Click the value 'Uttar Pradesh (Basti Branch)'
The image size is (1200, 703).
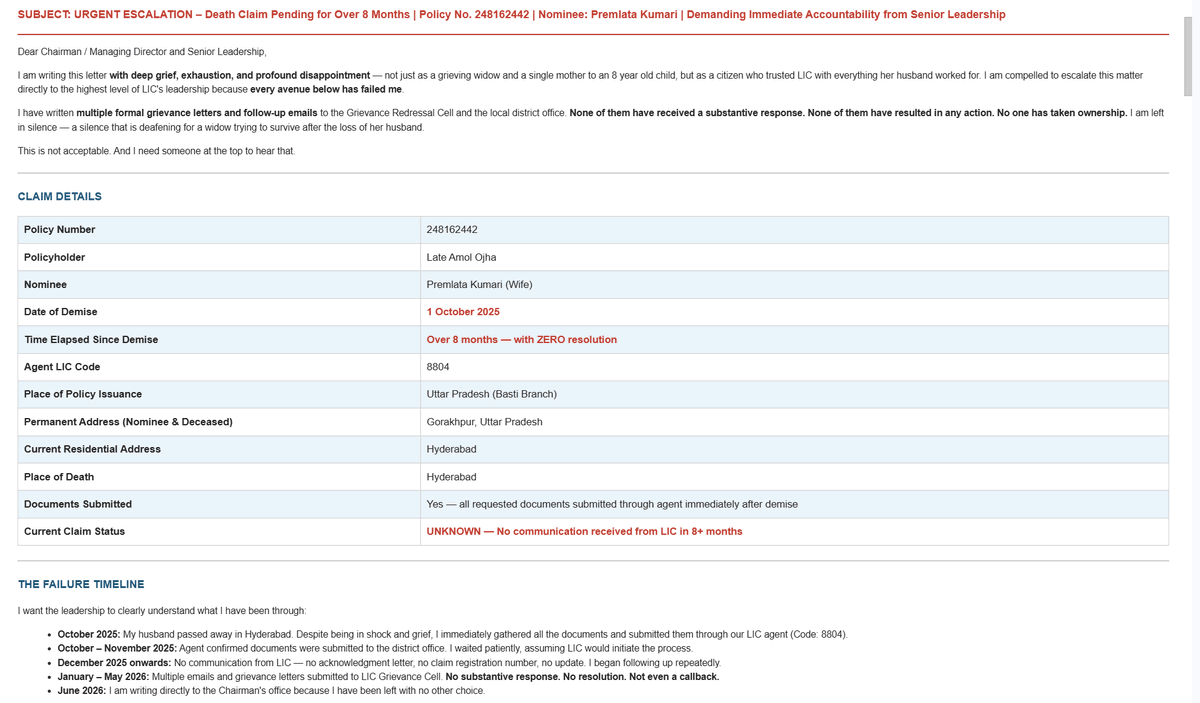click(491, 394)
